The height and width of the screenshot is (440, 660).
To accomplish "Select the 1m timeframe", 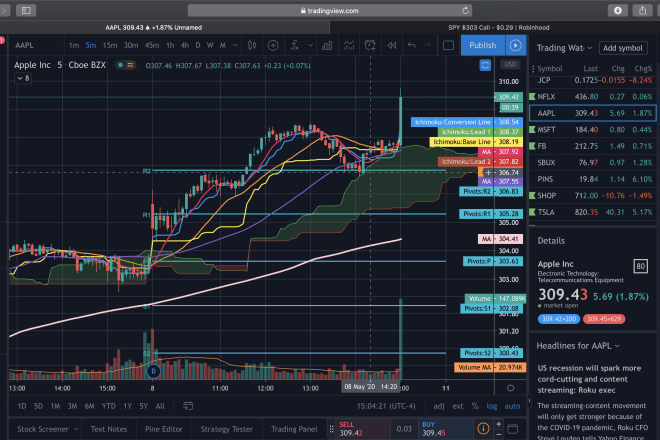I will tap(74, 45).
